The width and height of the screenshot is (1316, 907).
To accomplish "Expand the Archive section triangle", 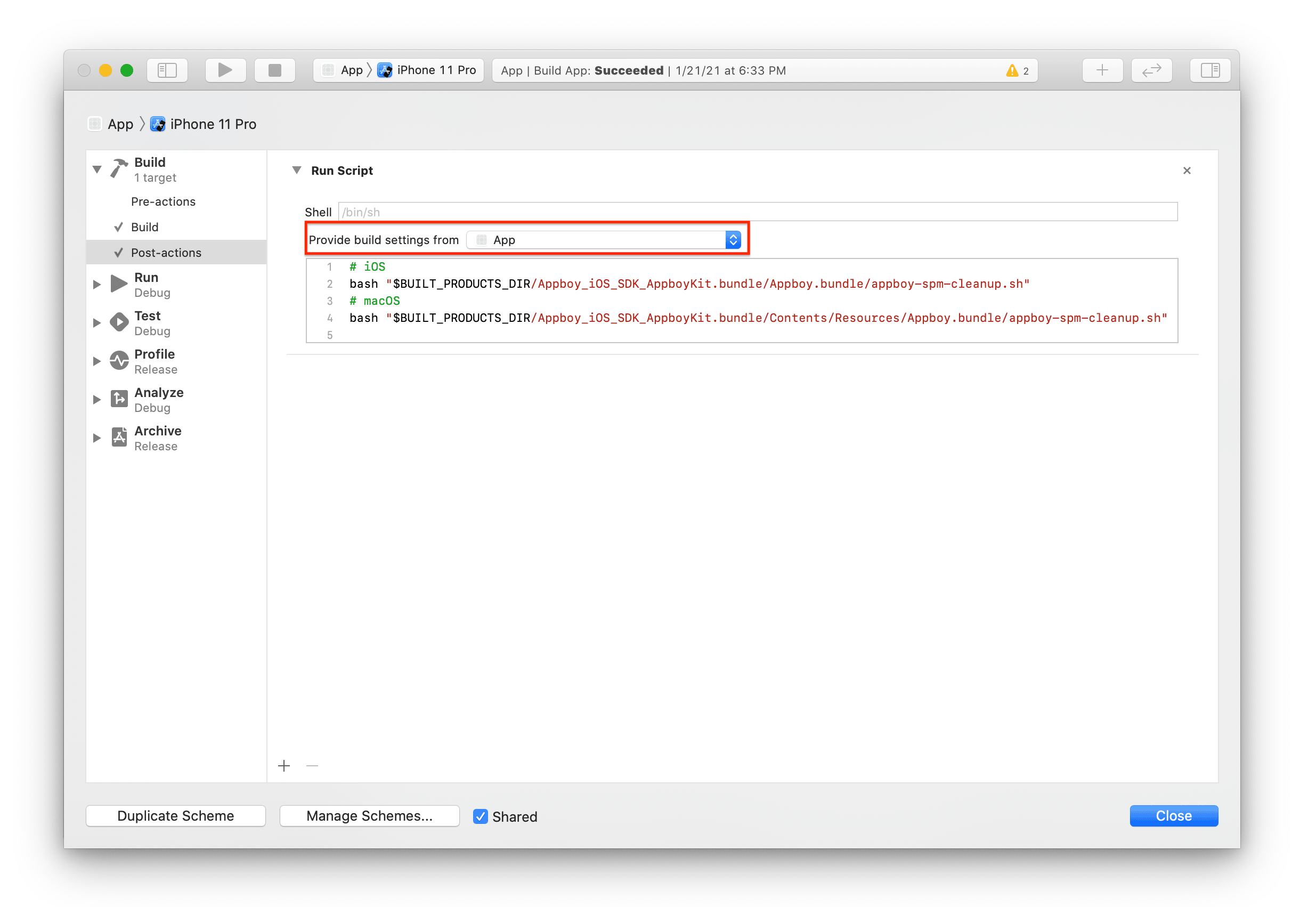I will tap(97, 438).
